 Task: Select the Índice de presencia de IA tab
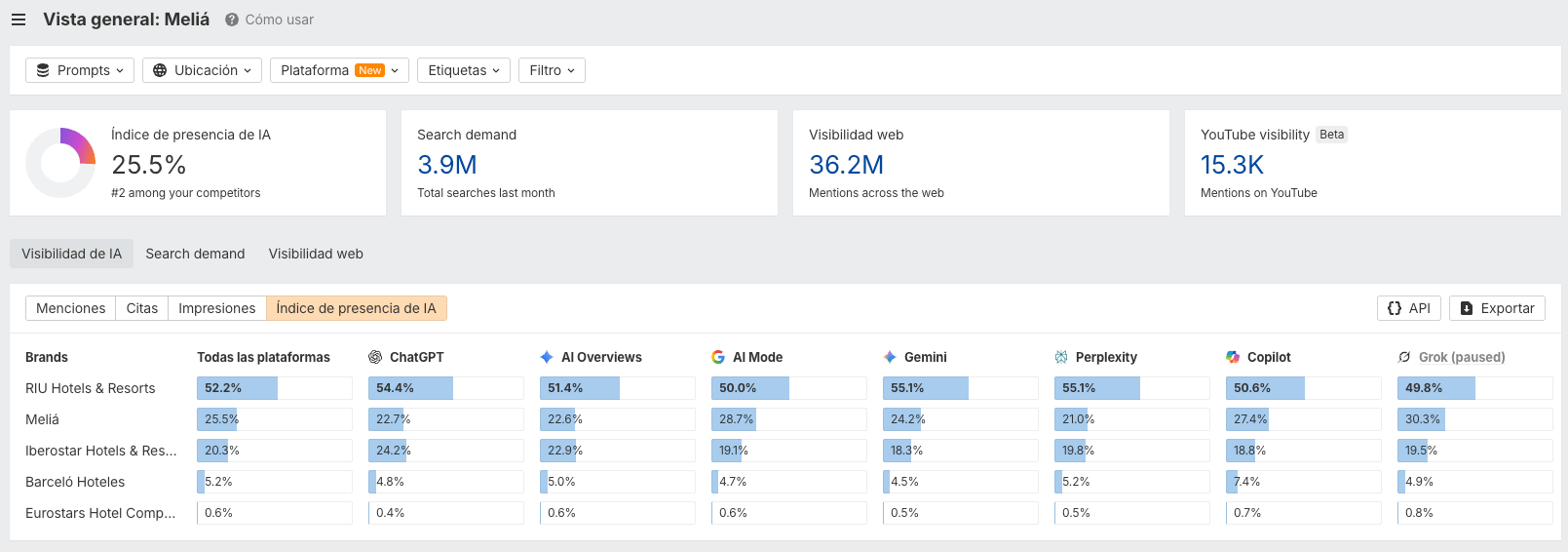357,308
